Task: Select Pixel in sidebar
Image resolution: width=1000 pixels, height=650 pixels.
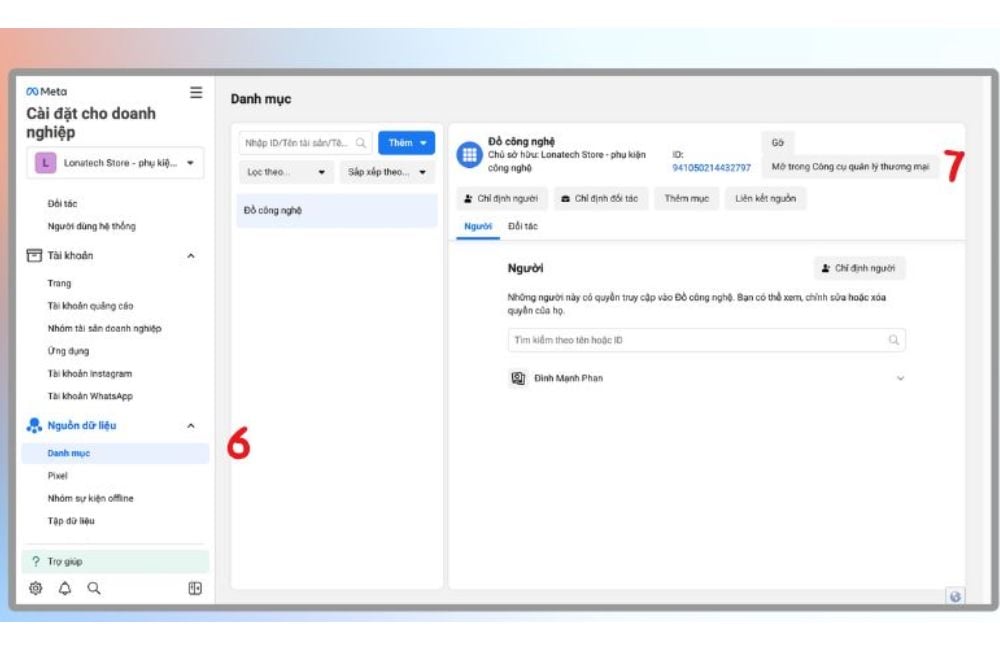Action: (57, 476)
